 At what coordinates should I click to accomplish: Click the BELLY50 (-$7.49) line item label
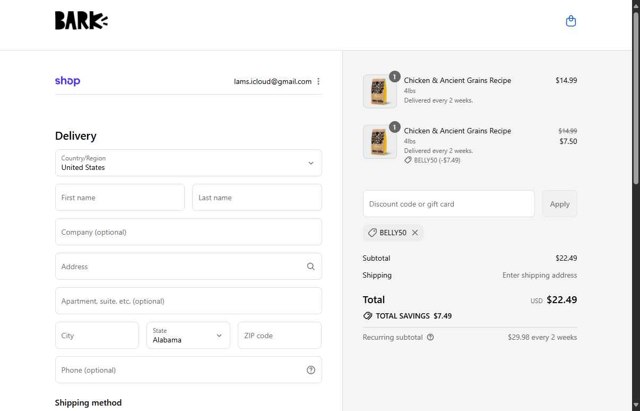[433, 160]
